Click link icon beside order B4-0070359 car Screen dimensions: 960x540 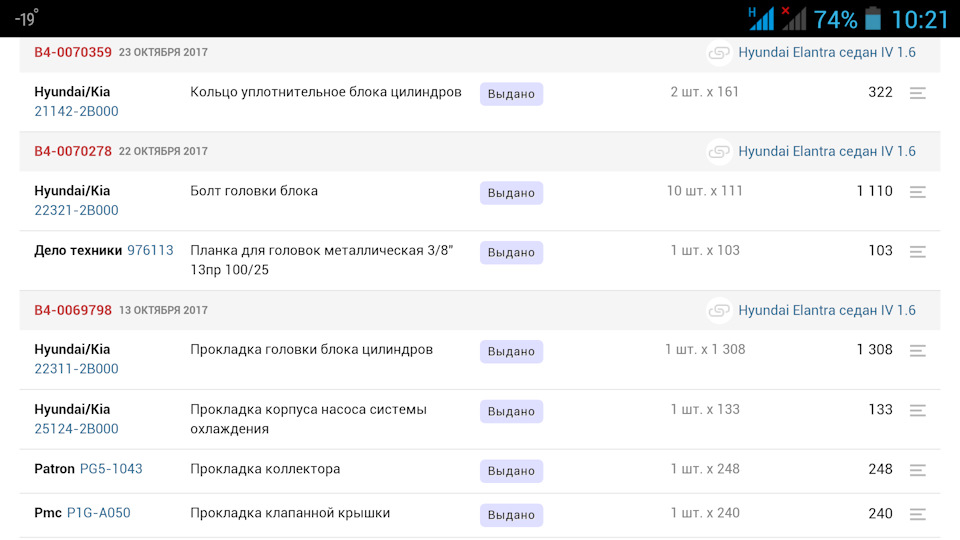719,53
